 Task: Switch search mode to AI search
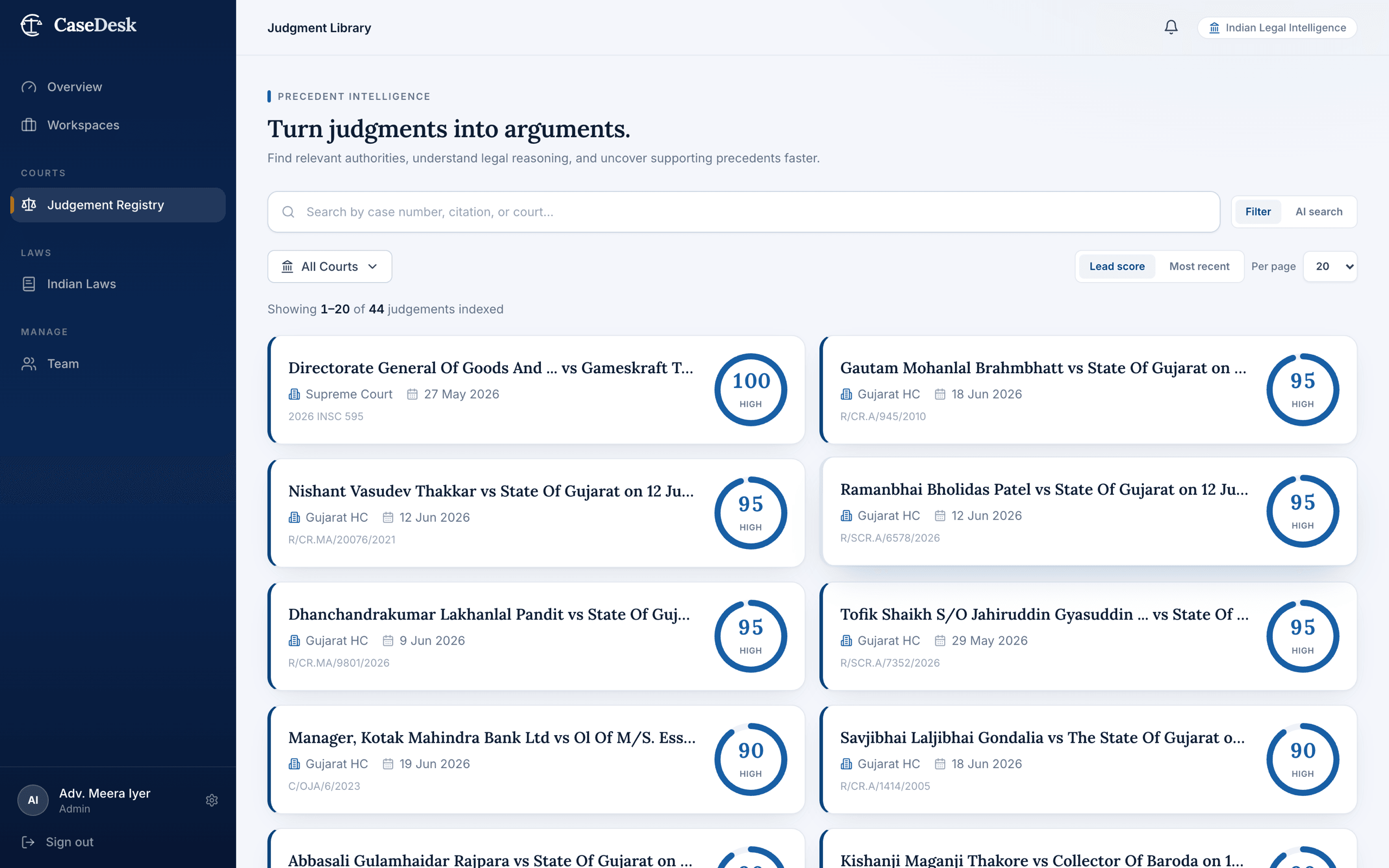[1318, 212]
